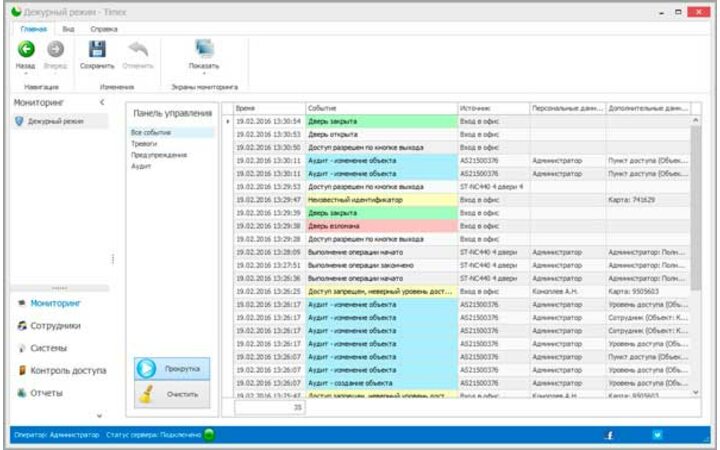Select the Тревоги filter in control panel
The height and width of the screenshot is (450, 720).
144,143
